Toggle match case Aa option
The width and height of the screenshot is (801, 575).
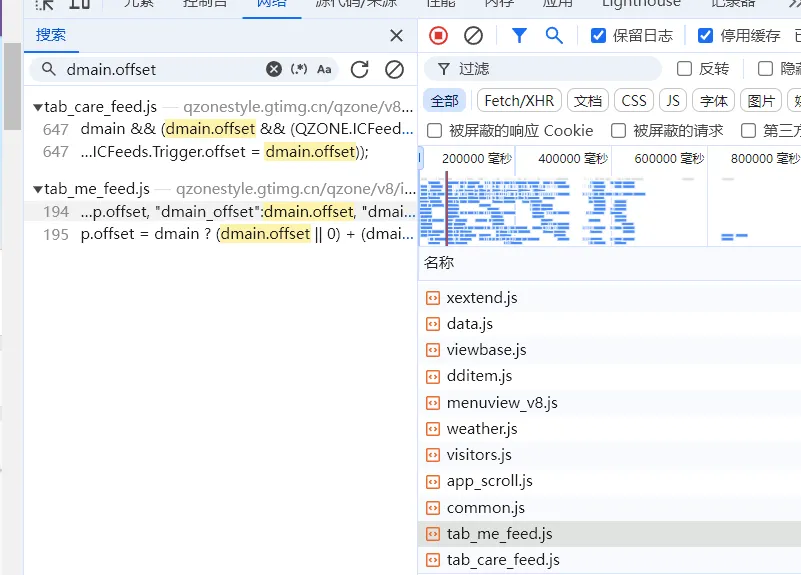point(324,69)
